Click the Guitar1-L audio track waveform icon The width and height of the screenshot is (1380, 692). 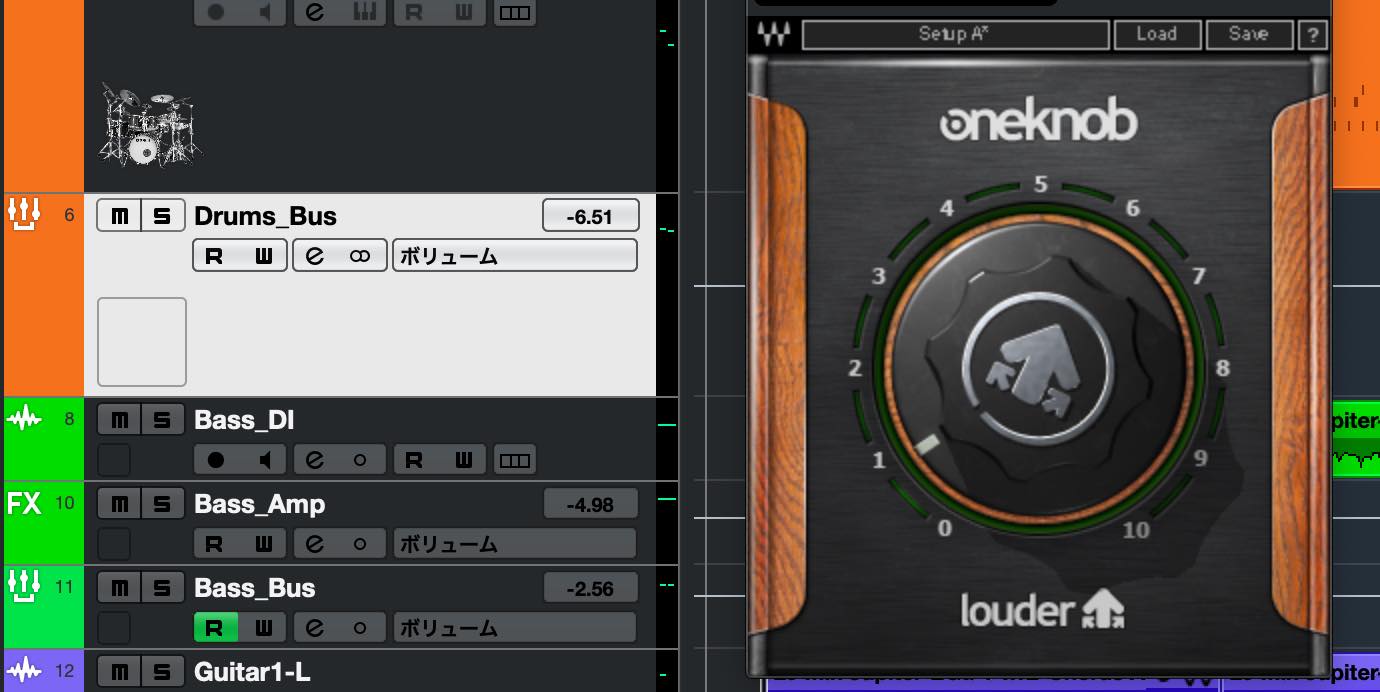(24, 671)
